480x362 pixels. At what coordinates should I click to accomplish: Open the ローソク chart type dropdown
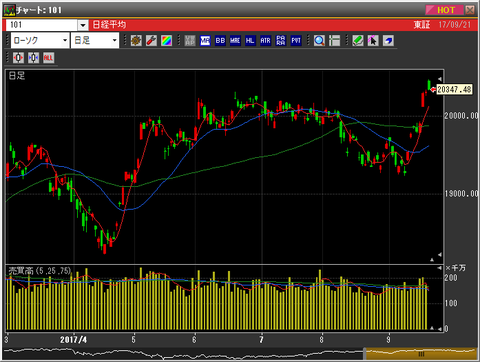click(x=40, y=40)
